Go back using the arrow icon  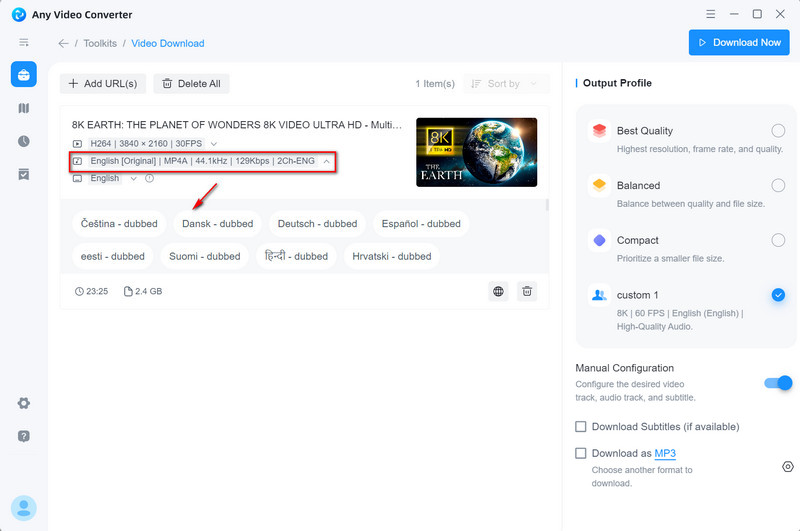pyautogui.click(x=63, y=43)
